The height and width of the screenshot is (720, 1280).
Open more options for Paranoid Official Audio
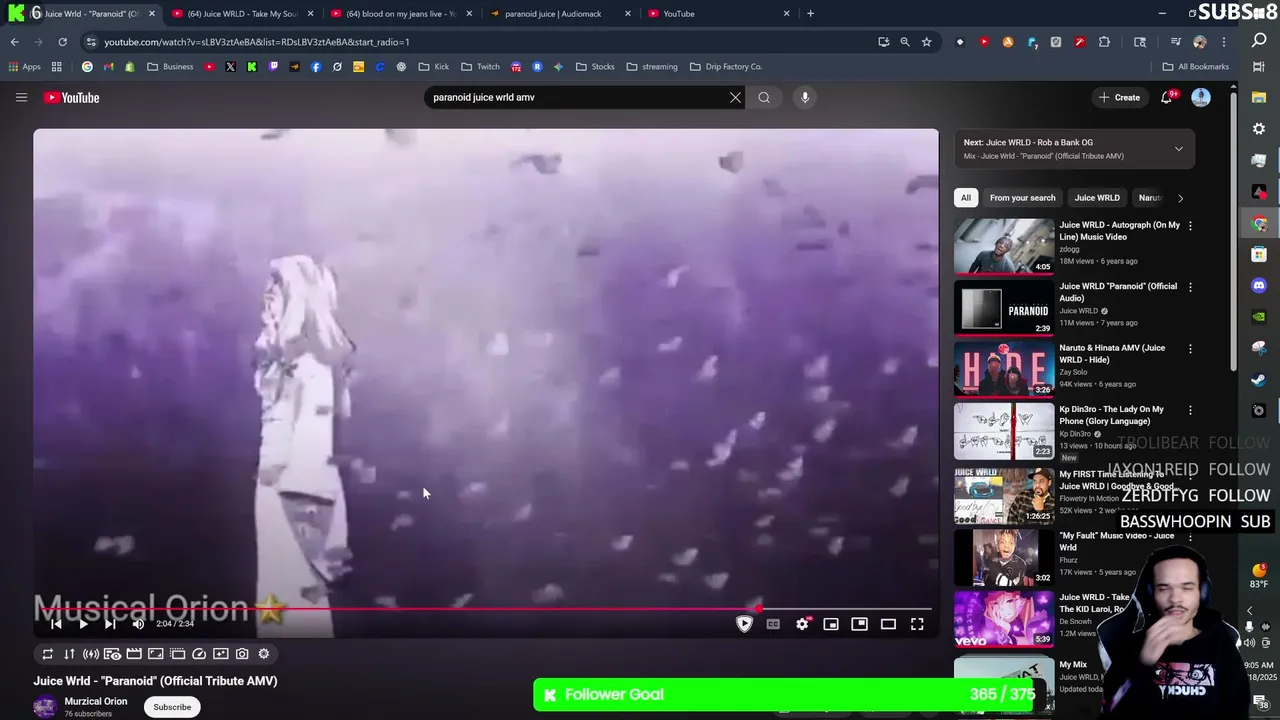(1190, 287)
